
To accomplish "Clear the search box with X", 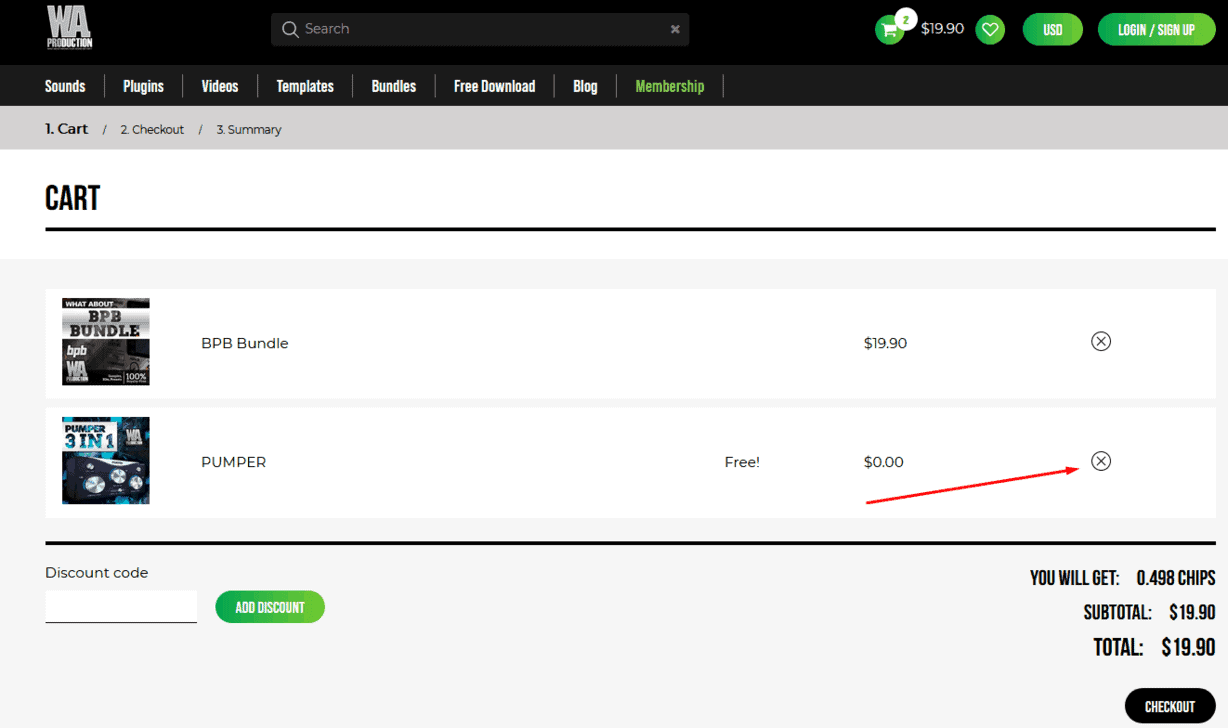I will click(675, 30).
